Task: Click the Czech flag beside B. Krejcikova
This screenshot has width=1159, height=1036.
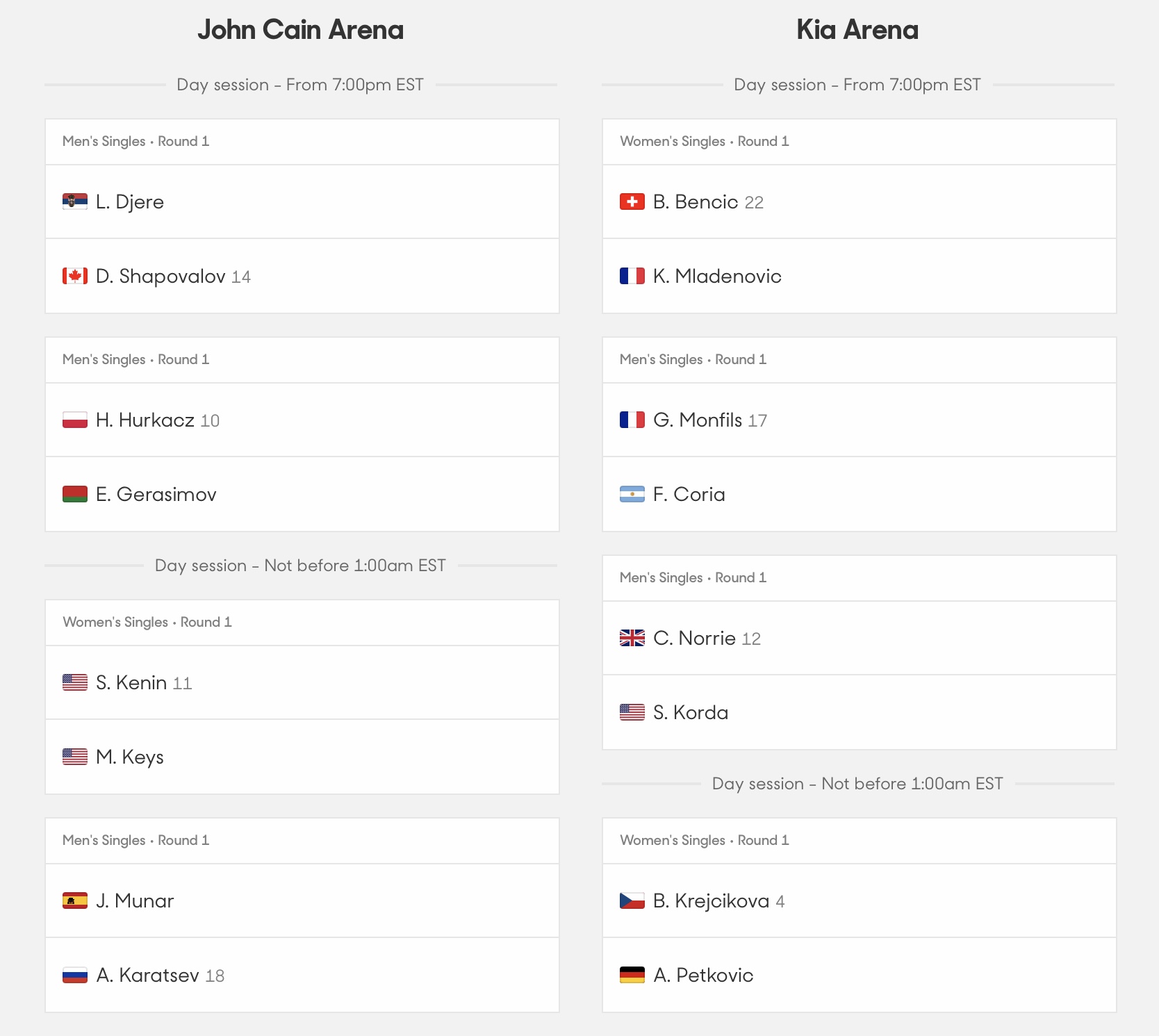Action: pyautogui.click(x=632, y=901)
